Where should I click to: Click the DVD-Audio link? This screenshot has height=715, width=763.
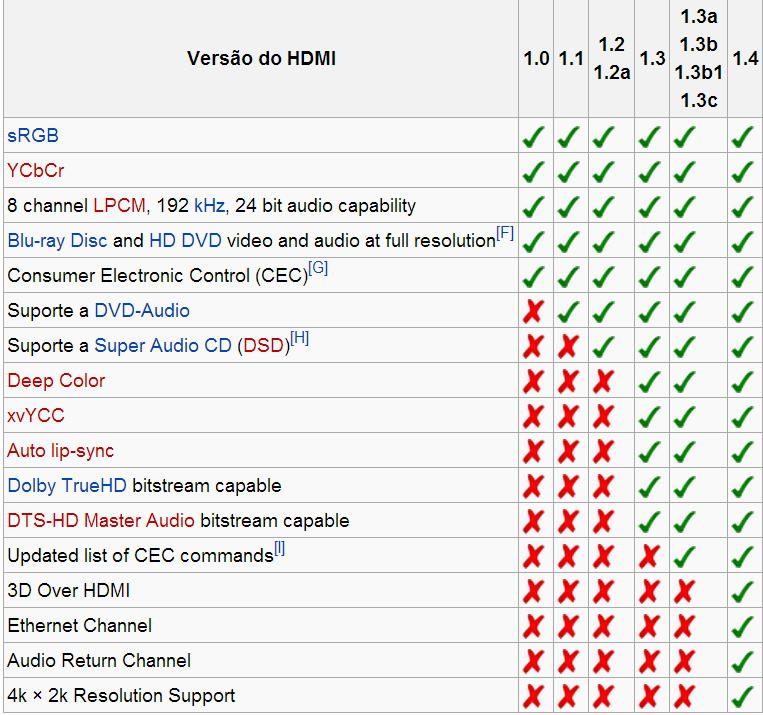click(142, 311)
